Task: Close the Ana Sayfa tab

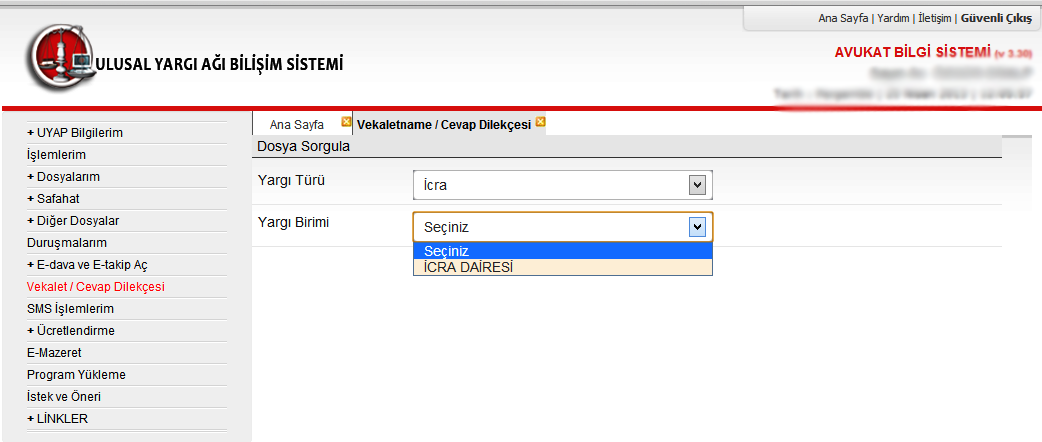Action: 346,122
